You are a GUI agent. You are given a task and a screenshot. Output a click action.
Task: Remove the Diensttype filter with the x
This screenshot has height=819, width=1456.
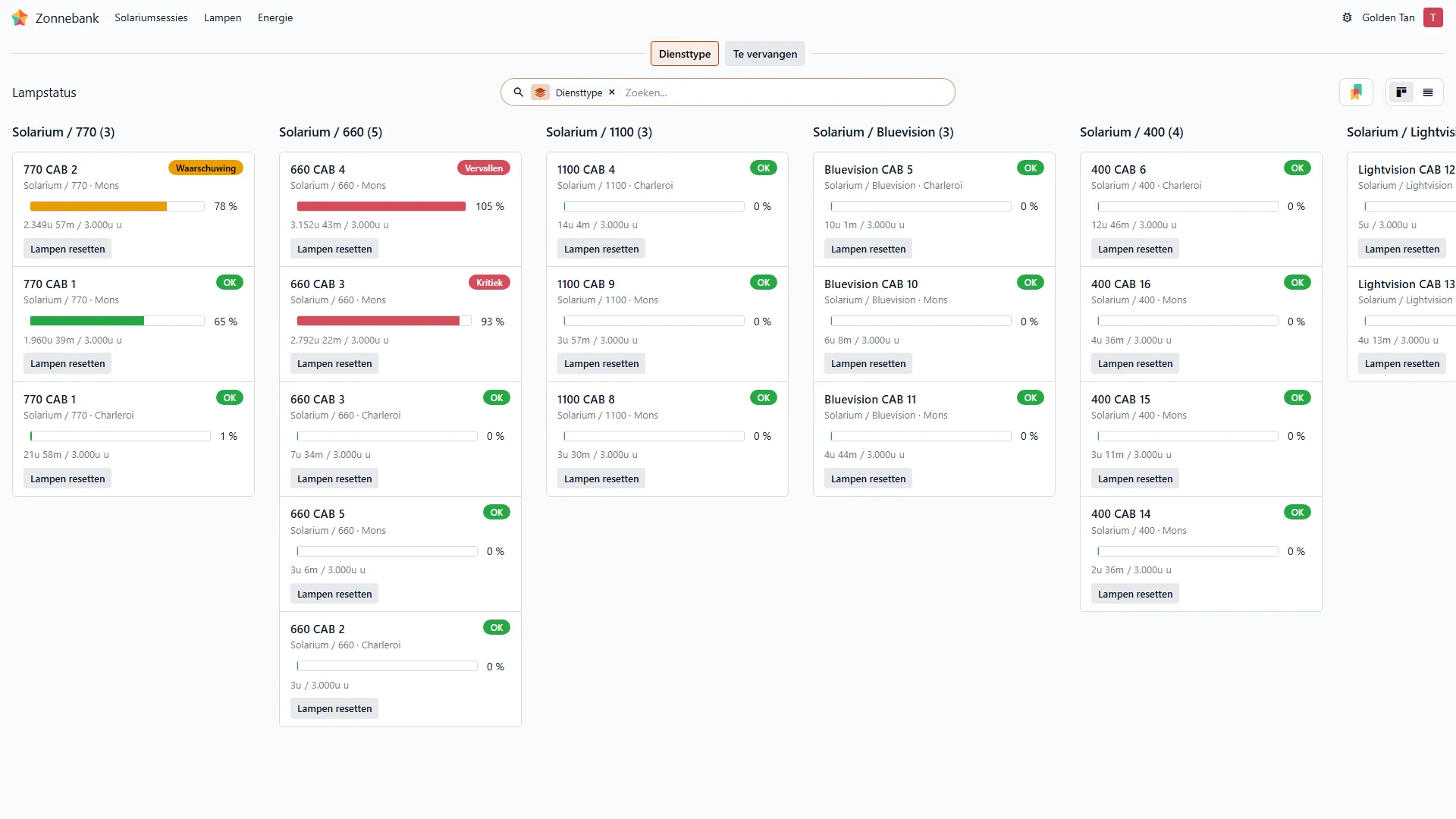[x=612, y=93]
